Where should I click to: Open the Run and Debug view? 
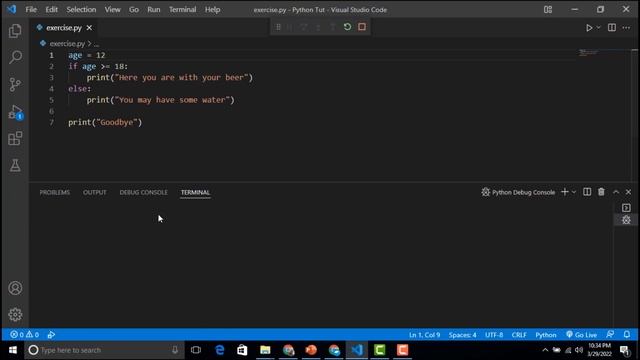pyautogui.click(x=15, y=112)
